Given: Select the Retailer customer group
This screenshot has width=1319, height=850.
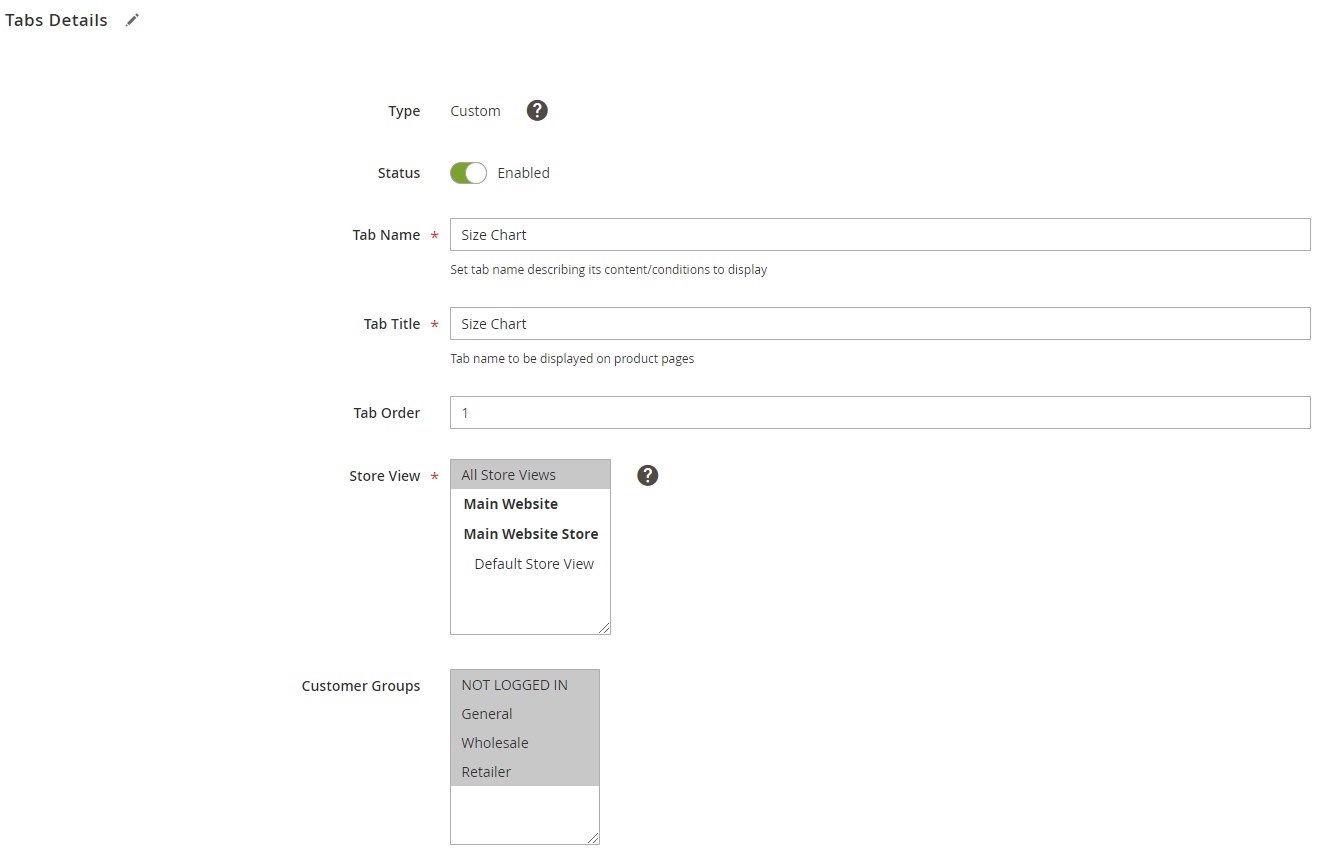Looking at the screenshot, I should (525, 772).
